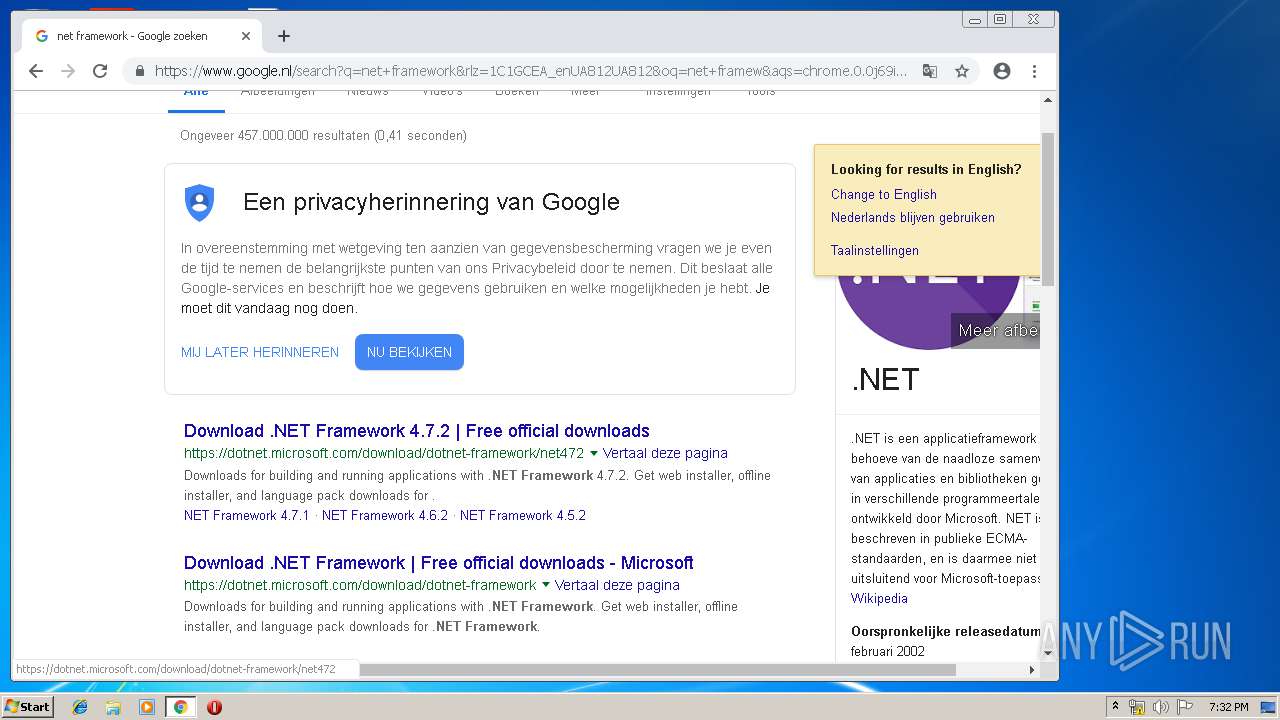Click the volume speaker tray icon

(1161, 707)
